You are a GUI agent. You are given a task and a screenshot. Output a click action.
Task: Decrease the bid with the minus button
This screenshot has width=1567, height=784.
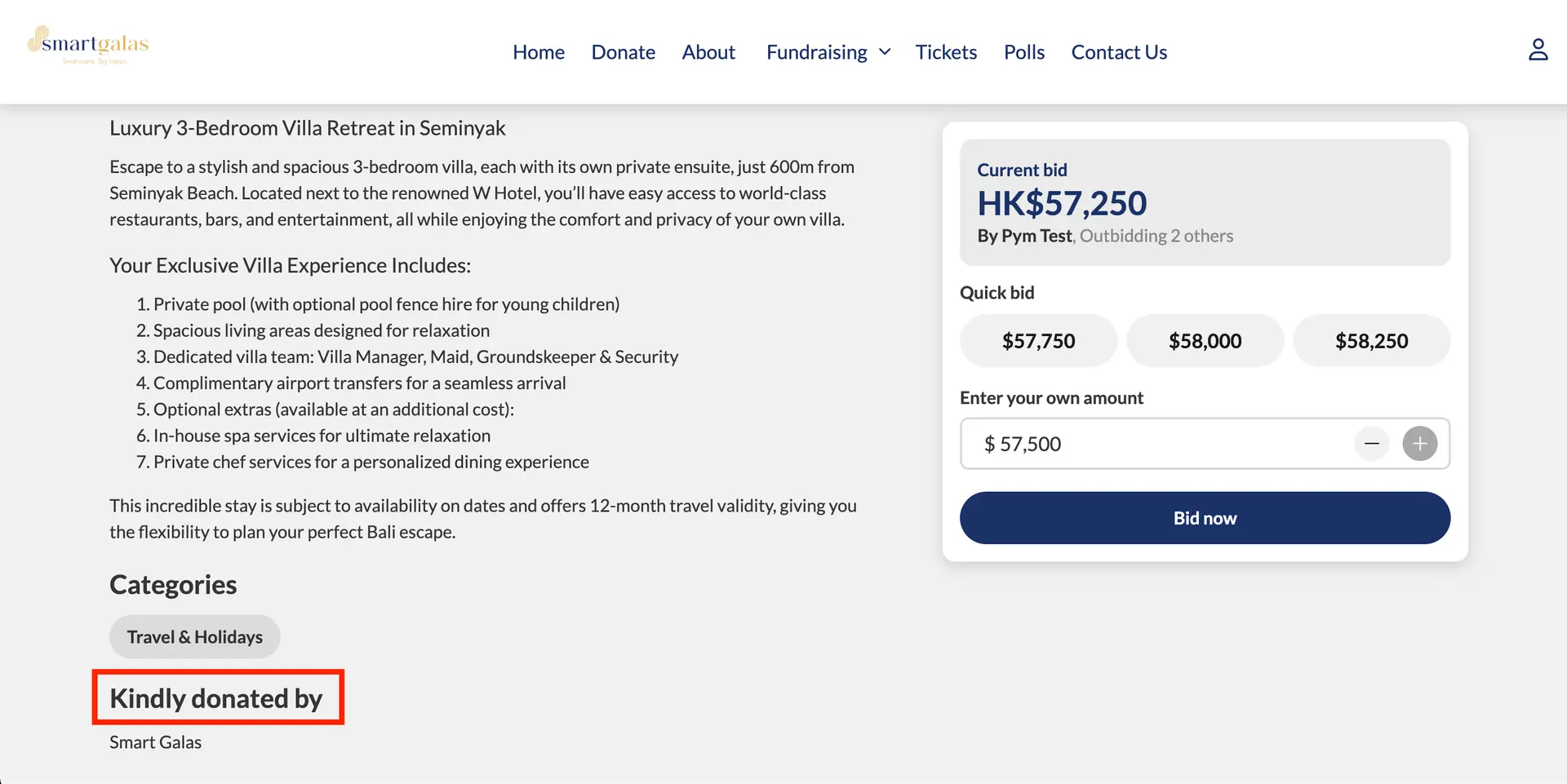[x=1372, y=444]
